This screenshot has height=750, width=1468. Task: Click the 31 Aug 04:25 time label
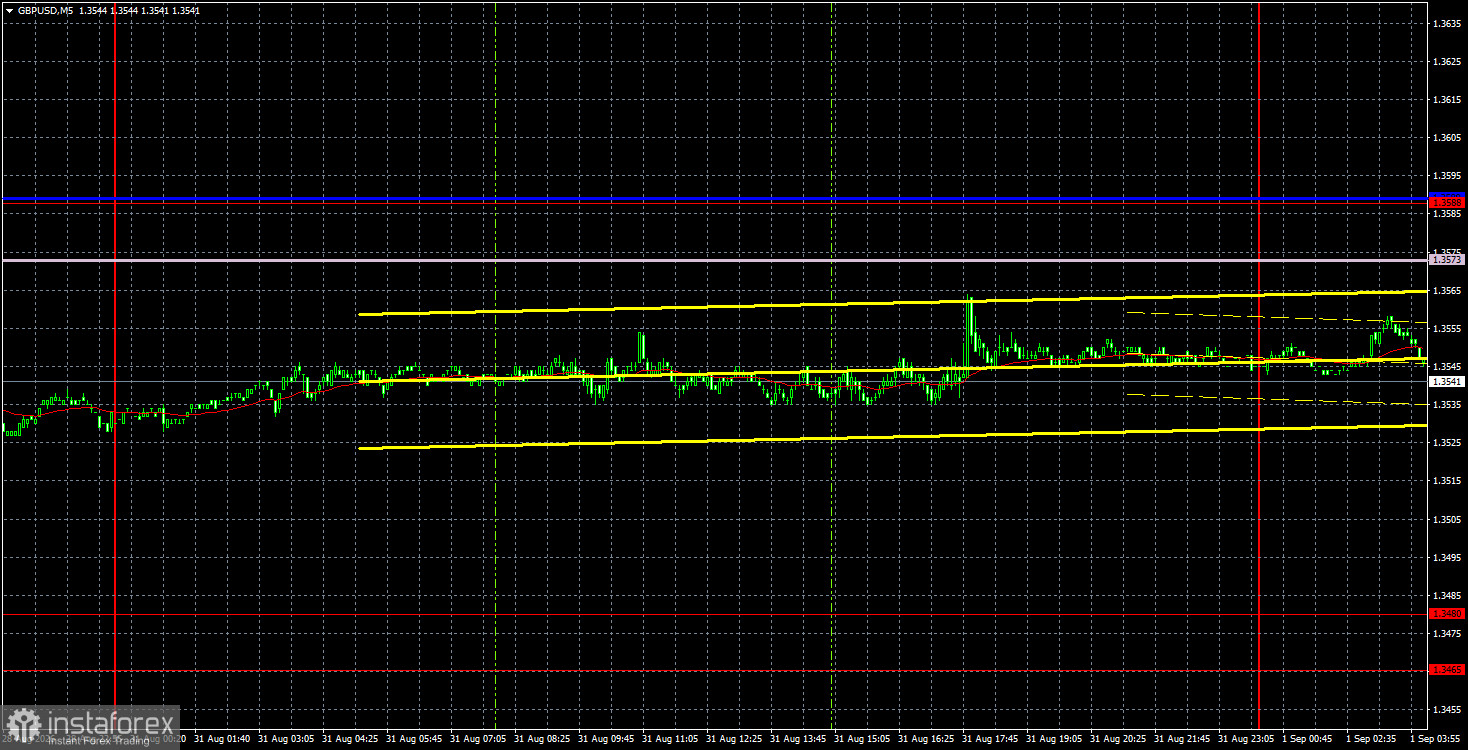click(x=348, y=739)
